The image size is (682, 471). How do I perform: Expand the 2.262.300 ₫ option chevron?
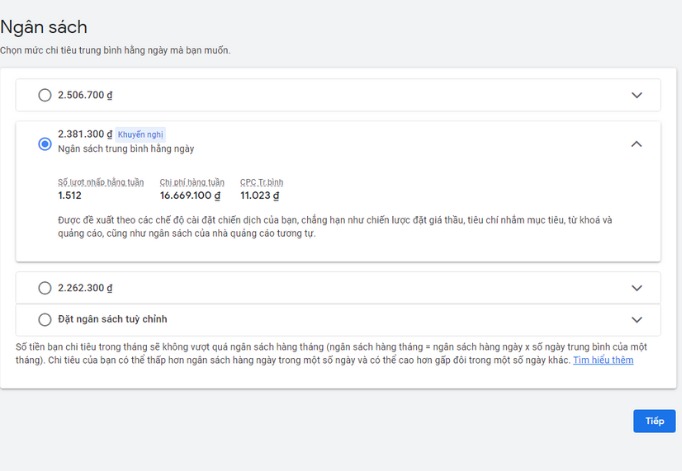637,288
